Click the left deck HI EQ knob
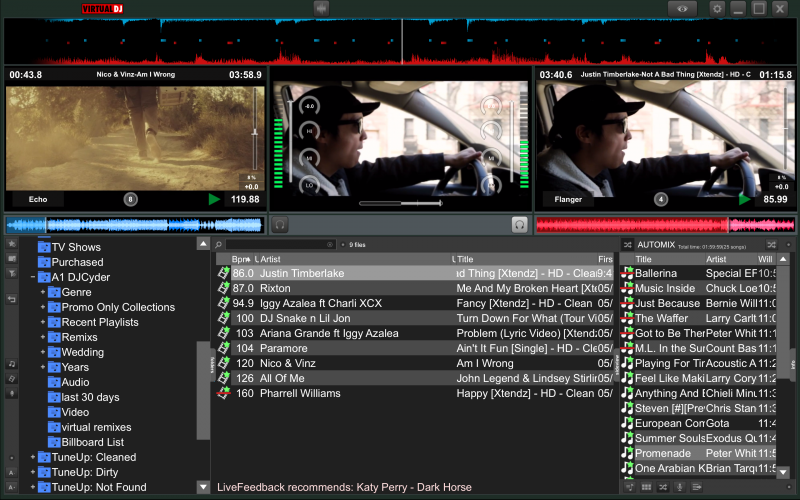Screen dimensions: 800x500 [309, 131]
